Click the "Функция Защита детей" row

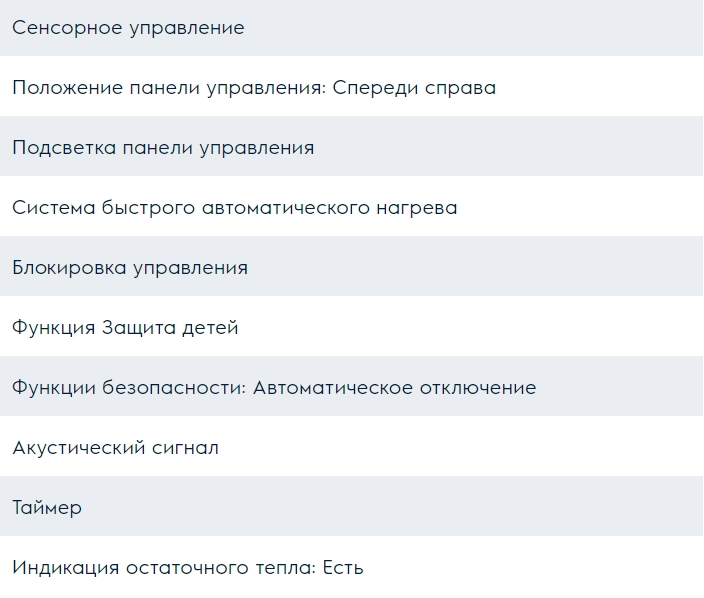coord(125,328)
